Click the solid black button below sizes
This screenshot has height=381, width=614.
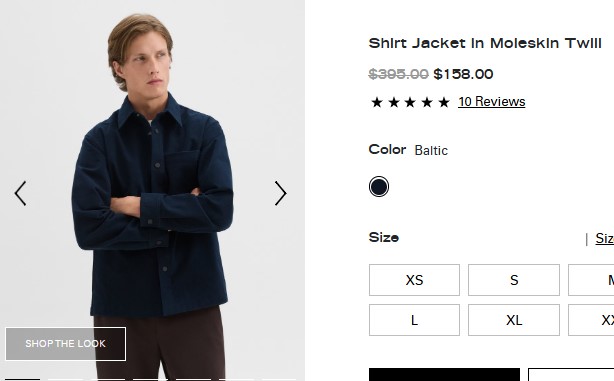click(444, 374)
